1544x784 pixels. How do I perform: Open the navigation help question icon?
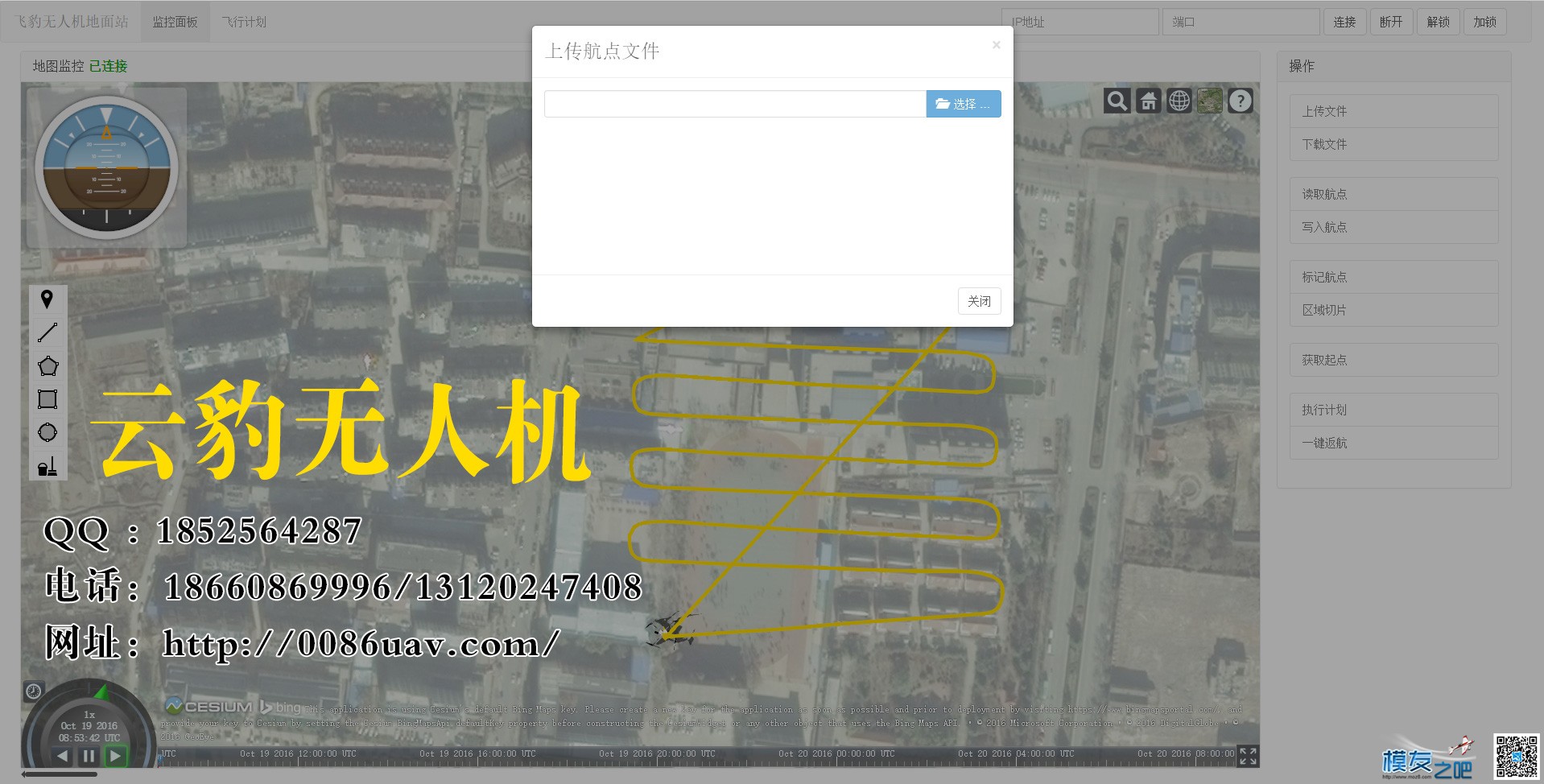point(1241,101)
